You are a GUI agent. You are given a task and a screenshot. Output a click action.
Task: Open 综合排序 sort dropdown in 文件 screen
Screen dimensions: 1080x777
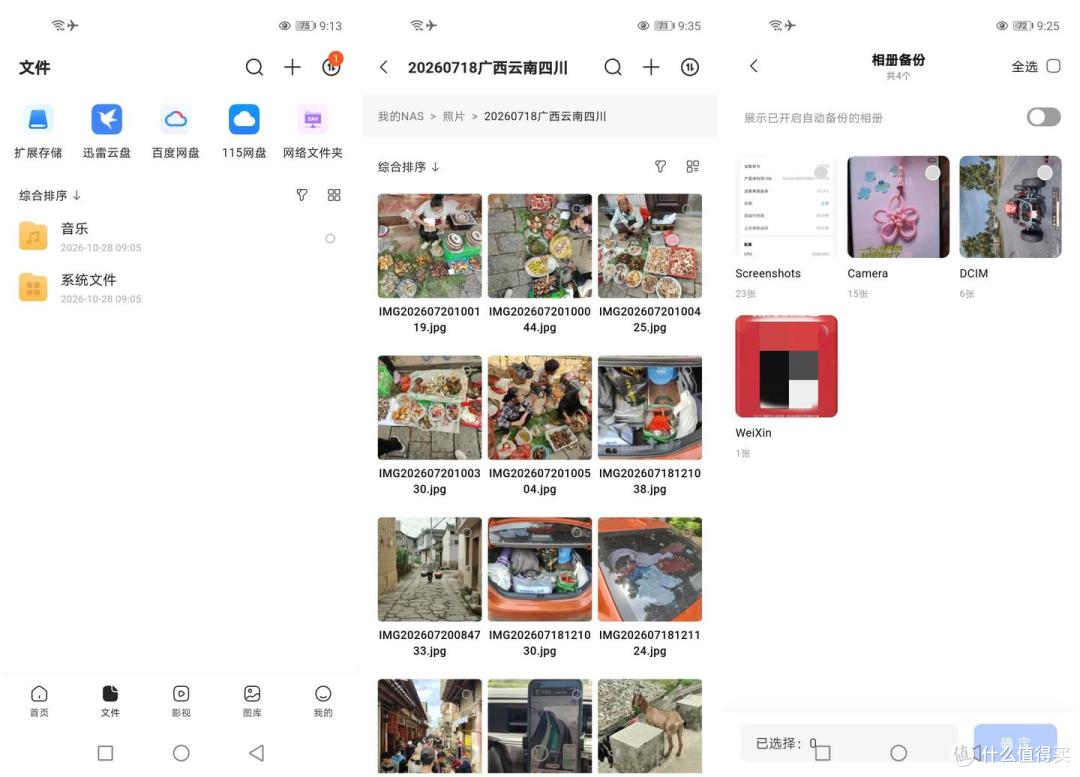pos(50,195)
